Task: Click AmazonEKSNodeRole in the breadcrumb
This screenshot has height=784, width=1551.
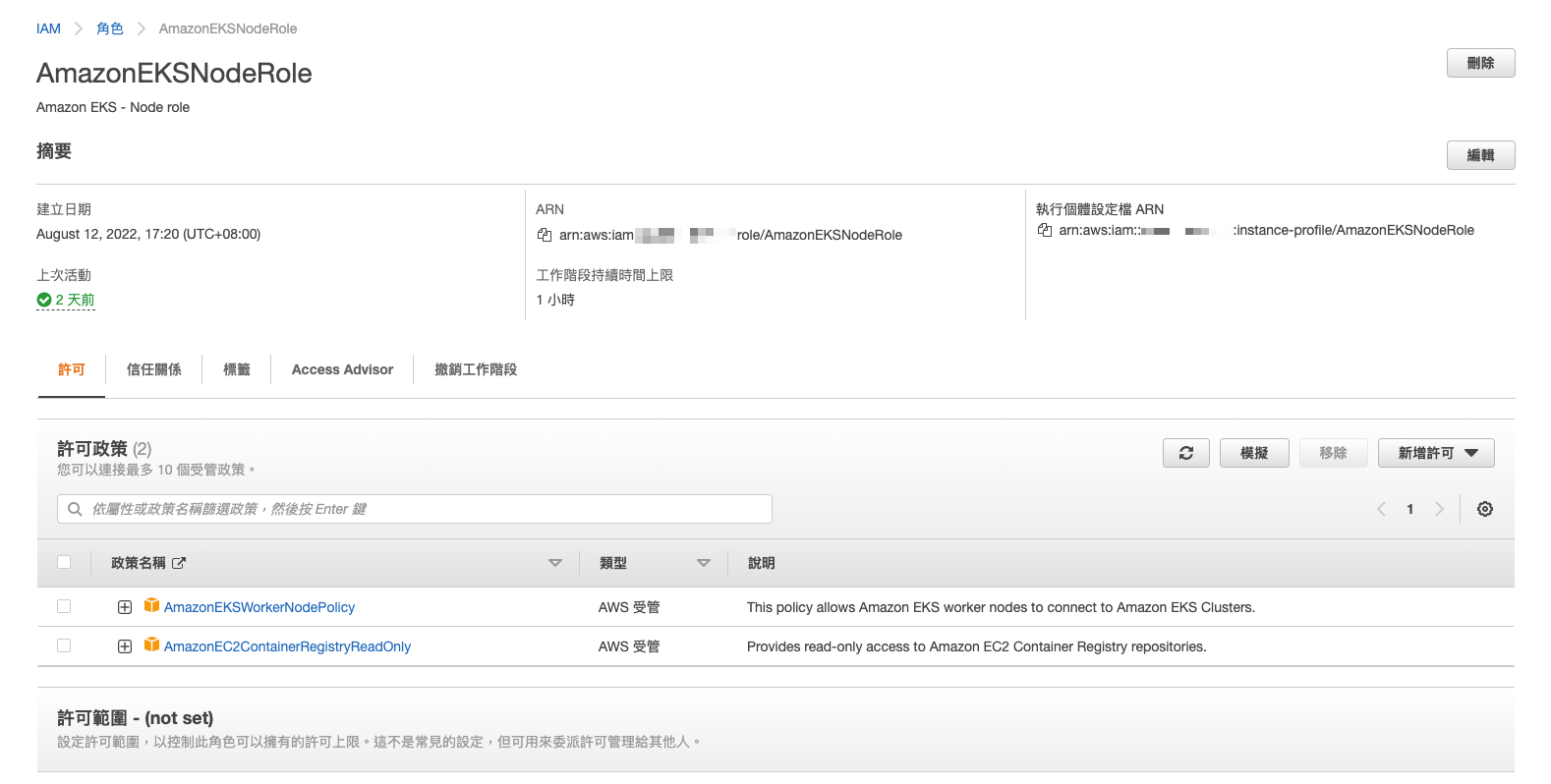Action: (228, 28)
